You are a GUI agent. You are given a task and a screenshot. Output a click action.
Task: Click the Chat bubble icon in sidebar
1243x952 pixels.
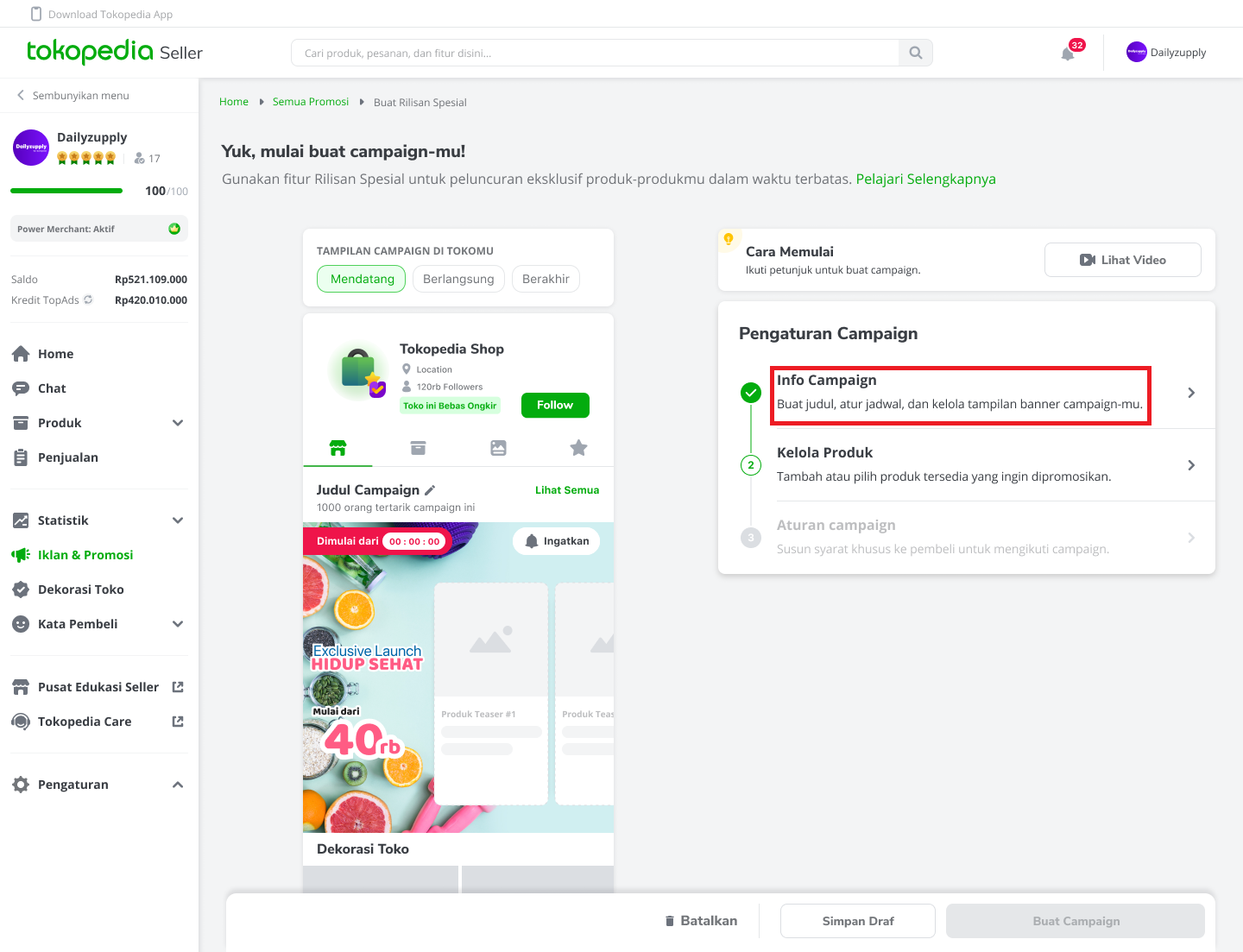click(21, 388)
